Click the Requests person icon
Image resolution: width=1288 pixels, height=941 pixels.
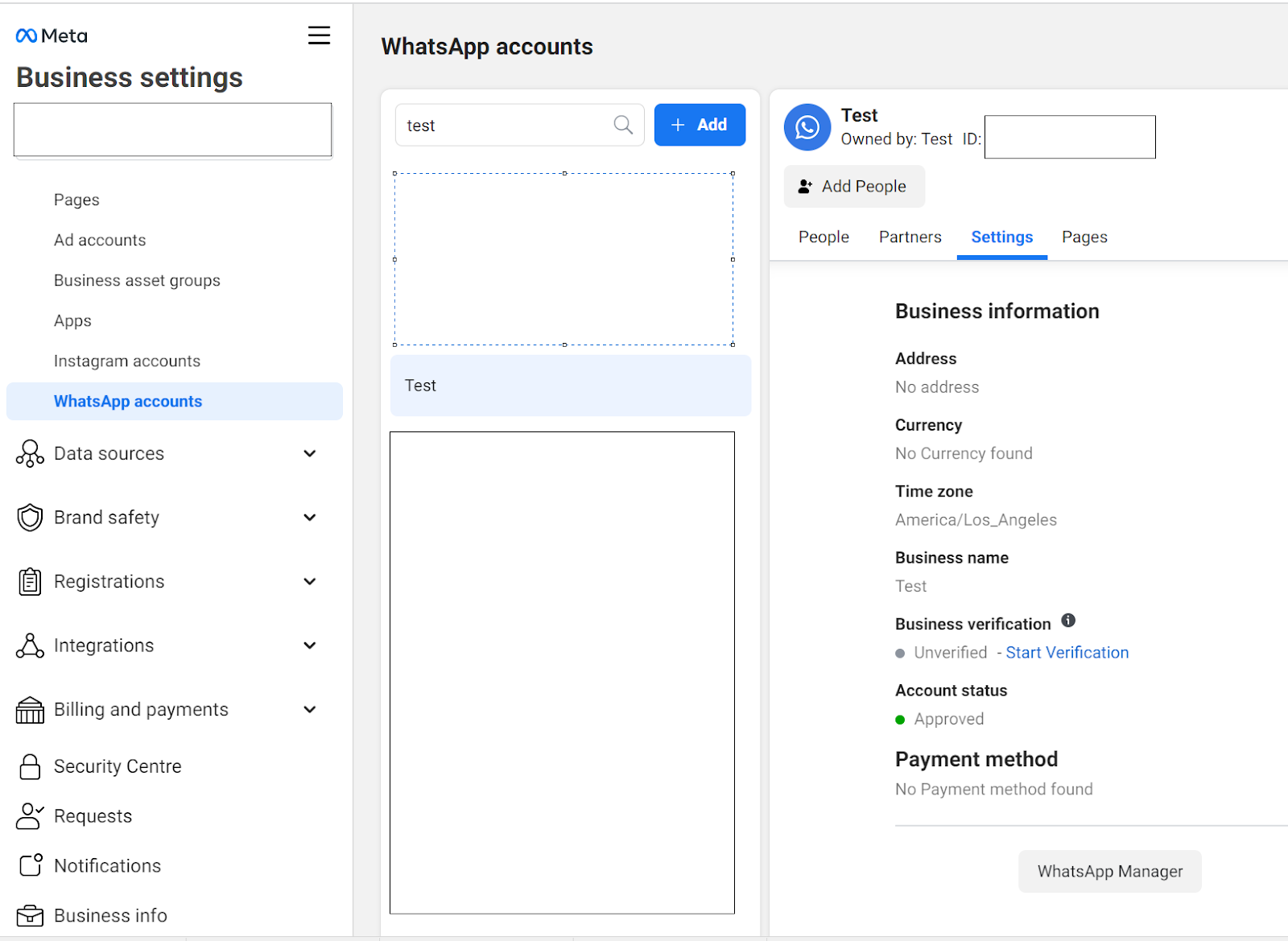pos(30,816)
